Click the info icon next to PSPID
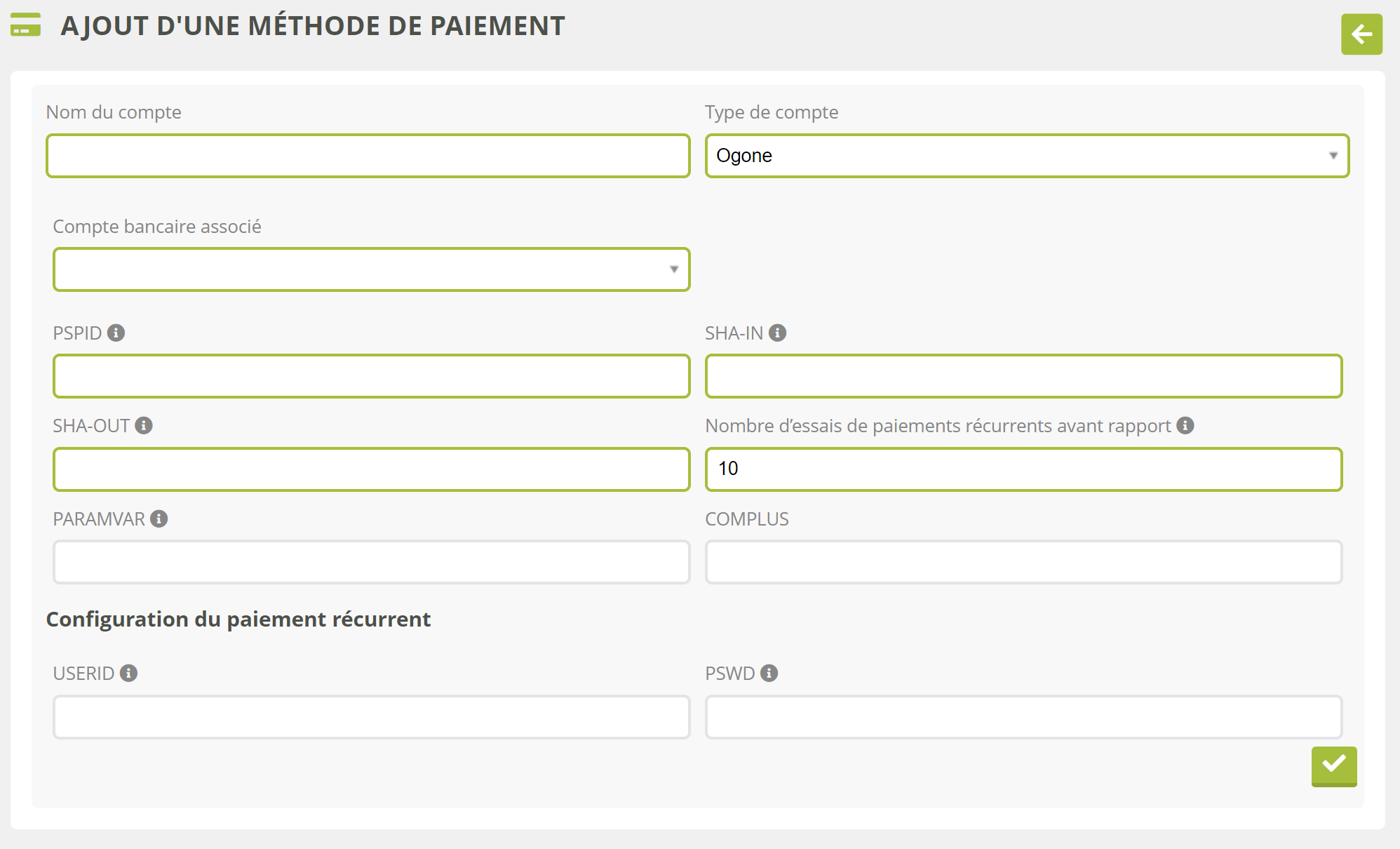 (x=116, y=333)
